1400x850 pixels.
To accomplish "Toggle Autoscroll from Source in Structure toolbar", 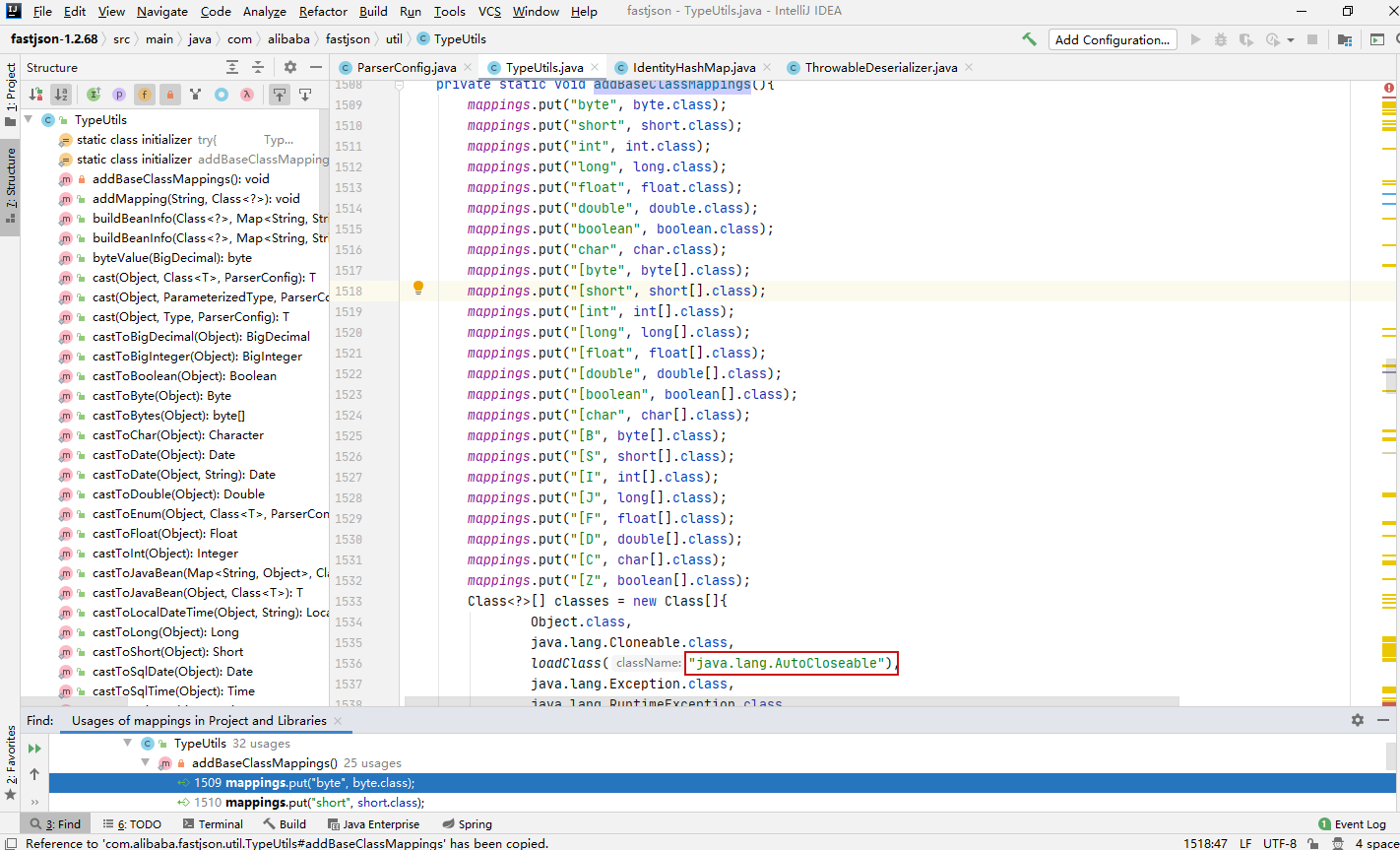I will click(305, 95).
